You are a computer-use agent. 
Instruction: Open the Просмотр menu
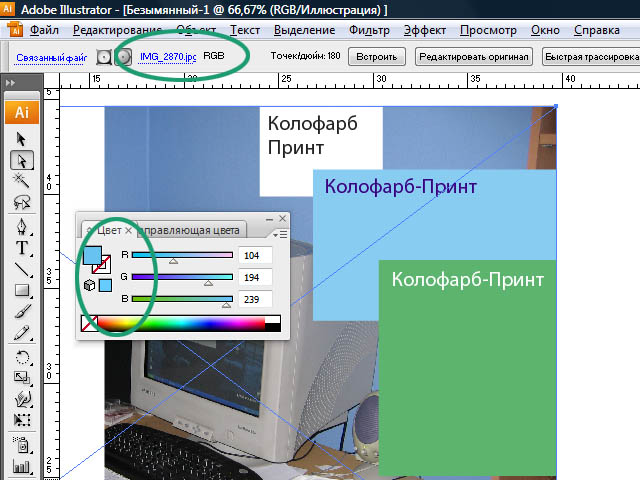[488, 30]
